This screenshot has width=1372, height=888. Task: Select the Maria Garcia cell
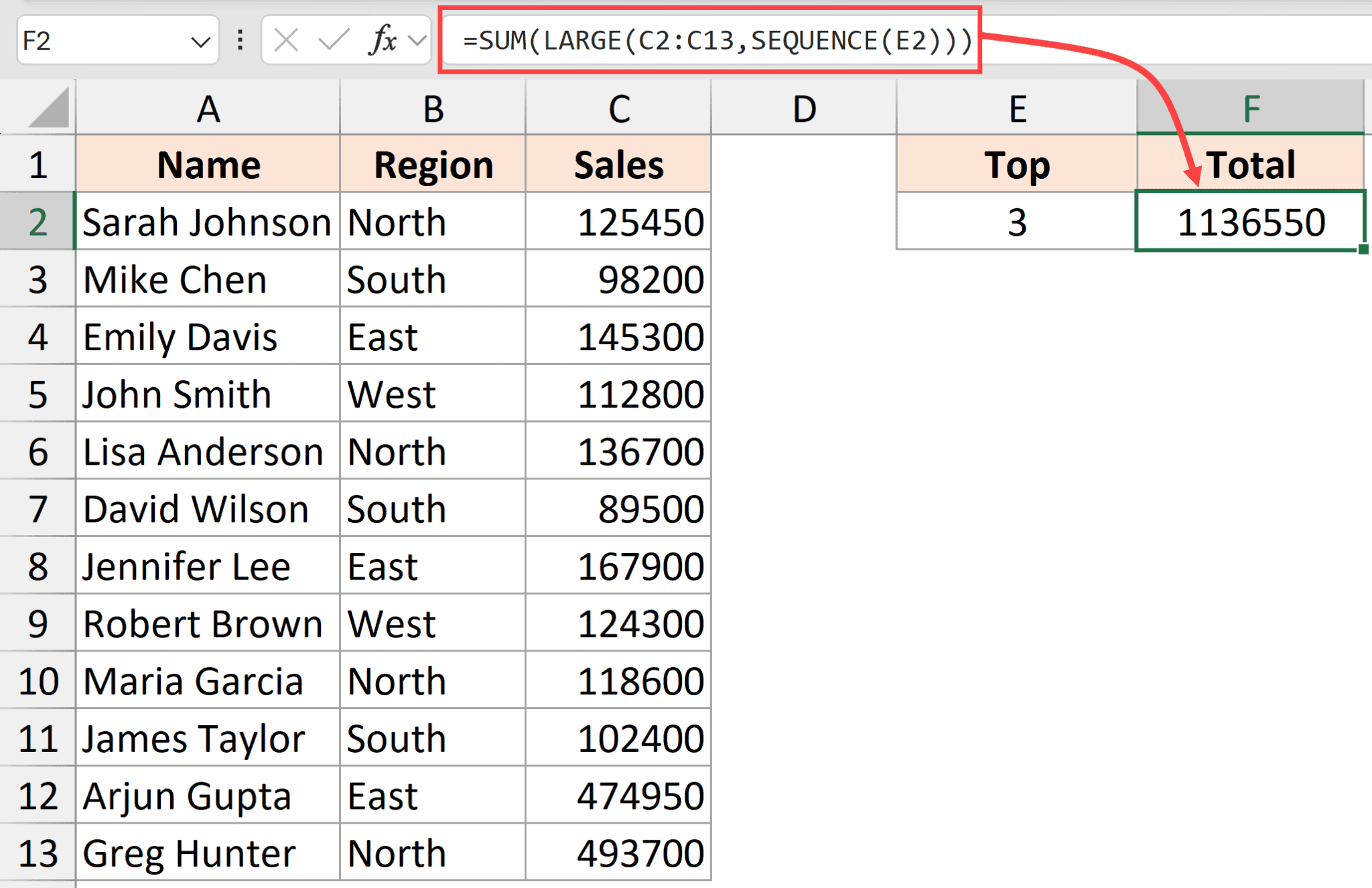point(208,680)
